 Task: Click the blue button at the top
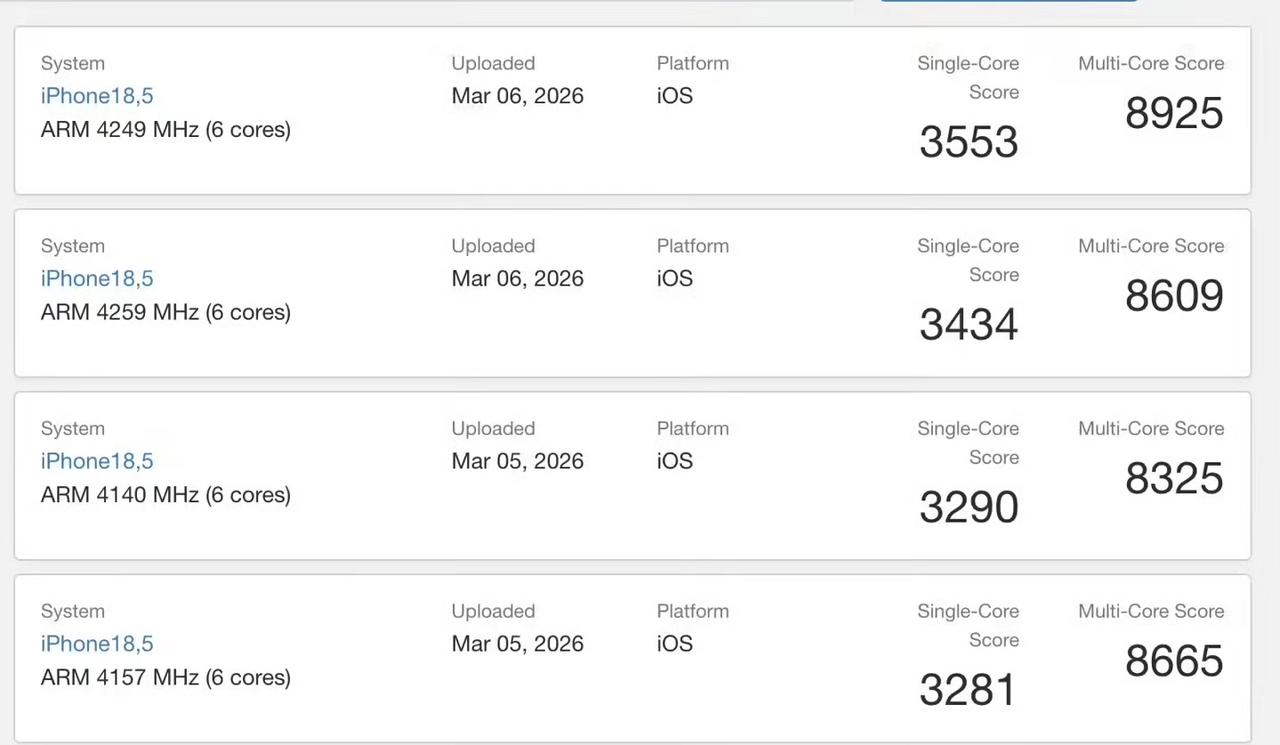coord(1008,2)
